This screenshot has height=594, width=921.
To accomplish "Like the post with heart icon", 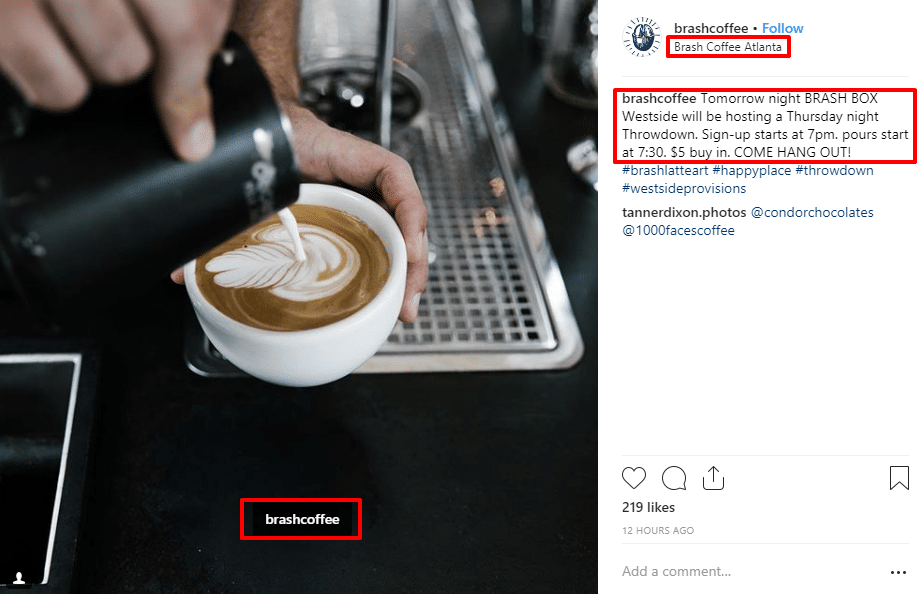I will click(x=634, y=478).
